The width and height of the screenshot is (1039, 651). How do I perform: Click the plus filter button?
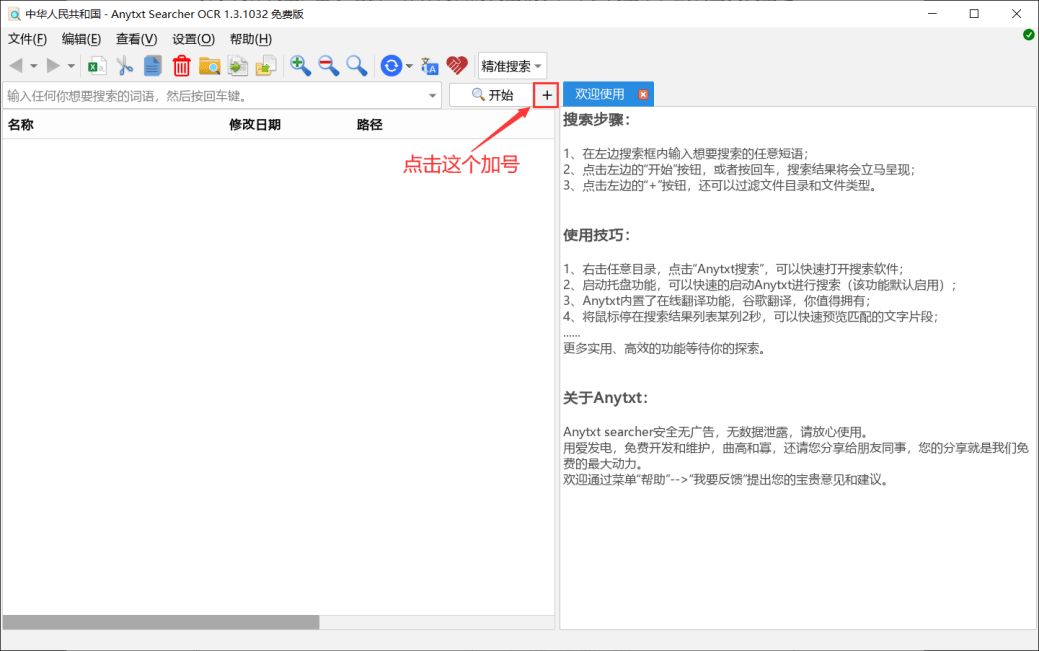547,95
